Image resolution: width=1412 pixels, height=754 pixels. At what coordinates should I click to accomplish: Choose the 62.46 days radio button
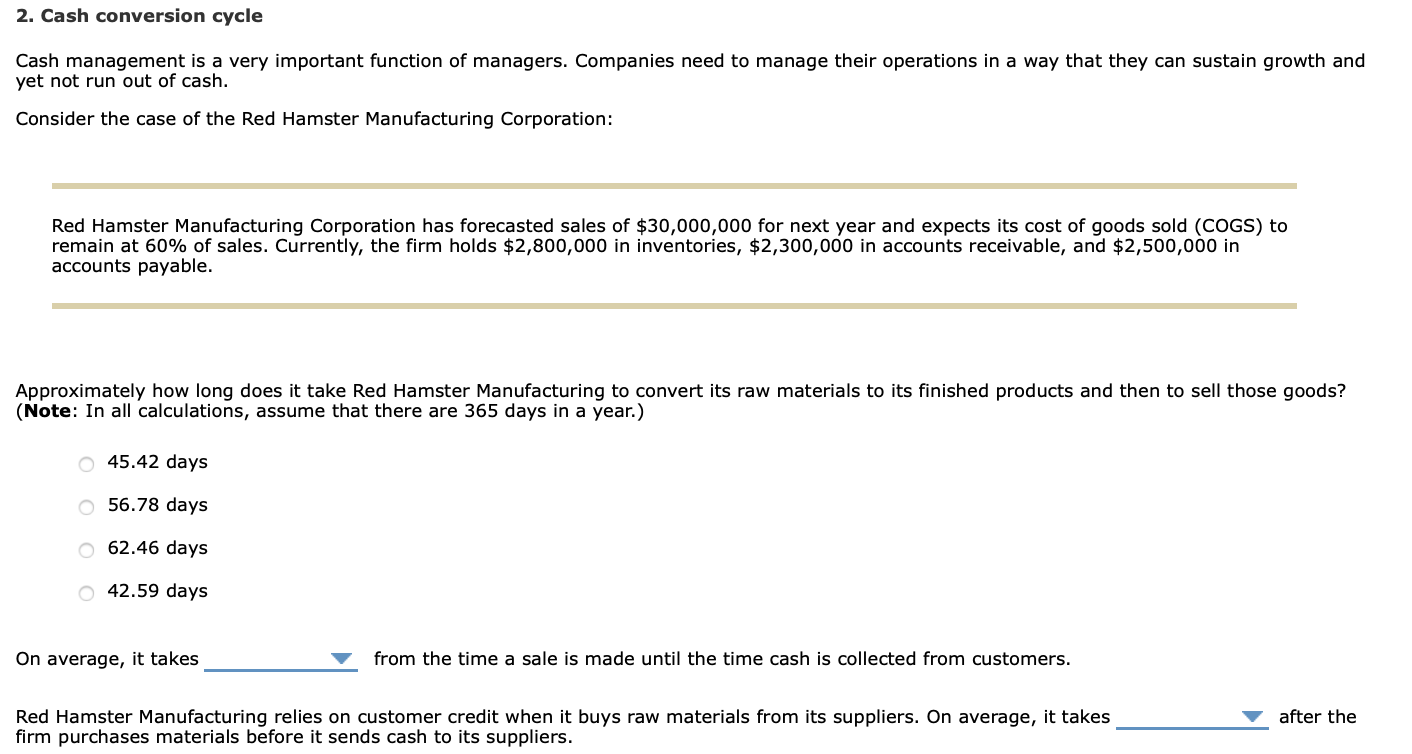(86, 549)
